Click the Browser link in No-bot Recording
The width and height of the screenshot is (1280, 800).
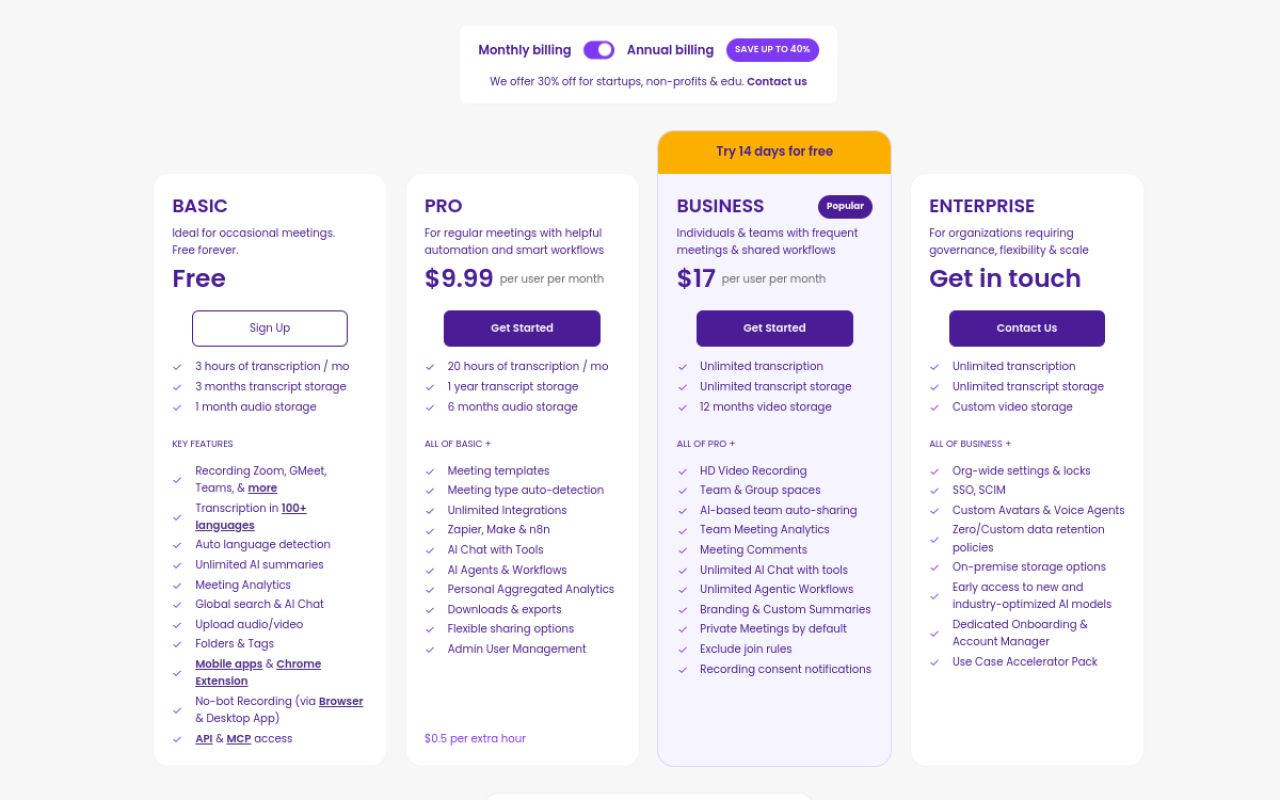(340, 701)
